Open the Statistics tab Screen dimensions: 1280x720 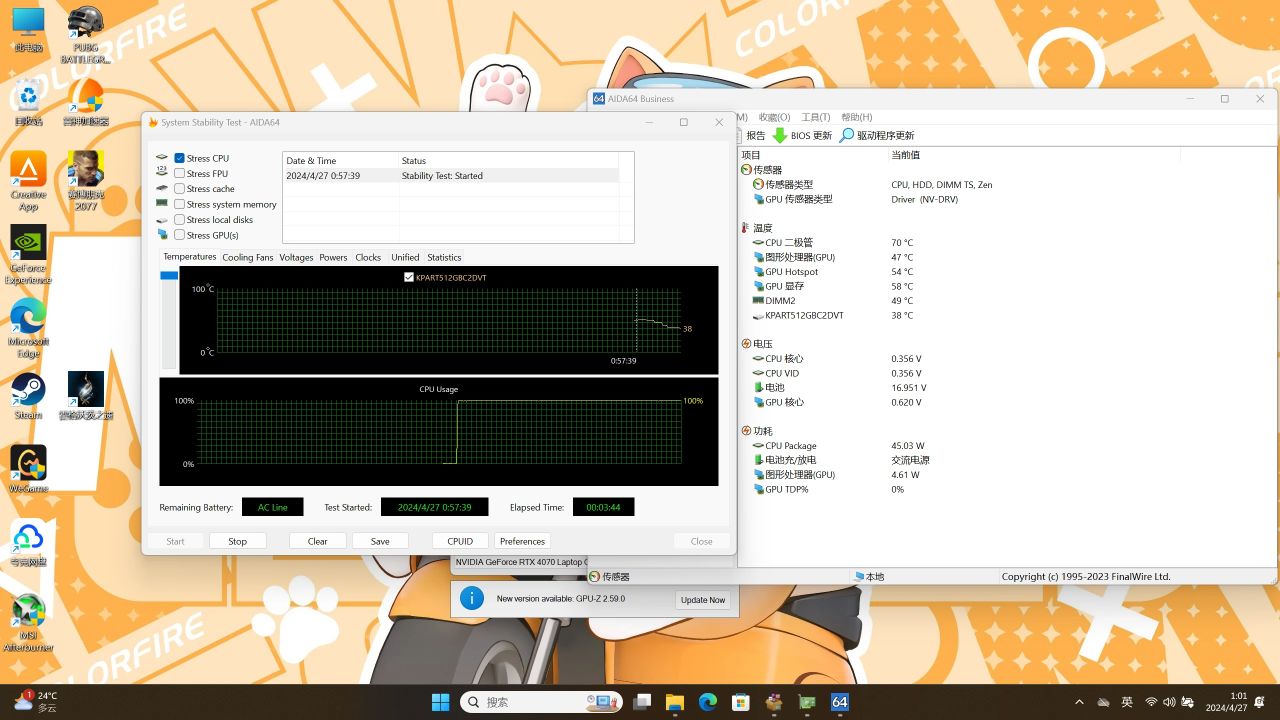pos(444,257)
